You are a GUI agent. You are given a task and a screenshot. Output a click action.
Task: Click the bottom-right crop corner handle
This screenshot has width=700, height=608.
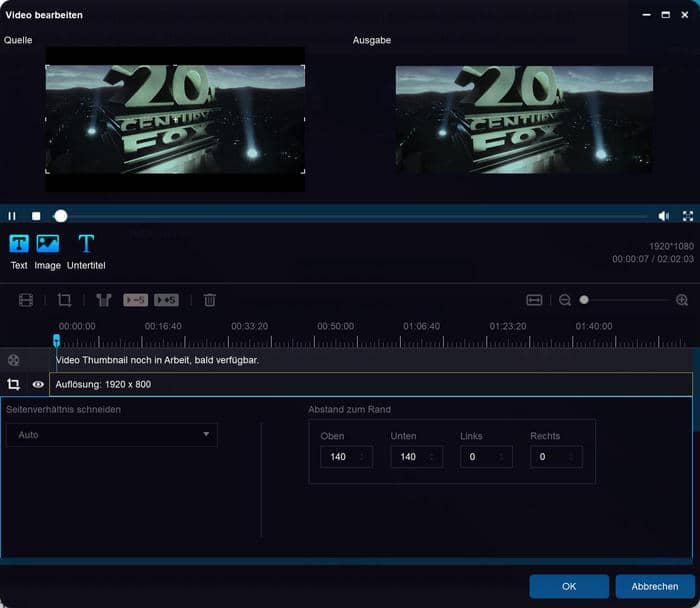click(x=304, y=171)
